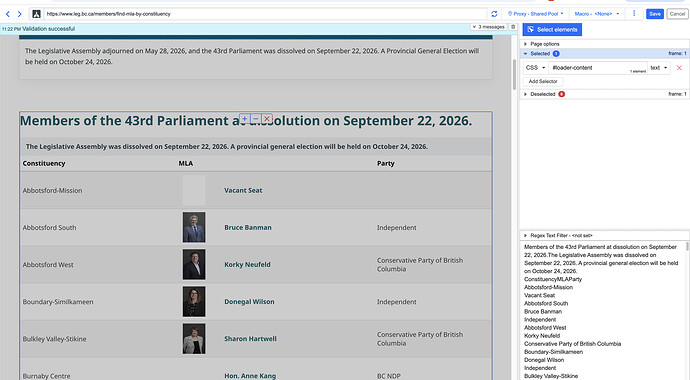Open the three-dot more options menu
690x380 pixels.
(634, 14)
